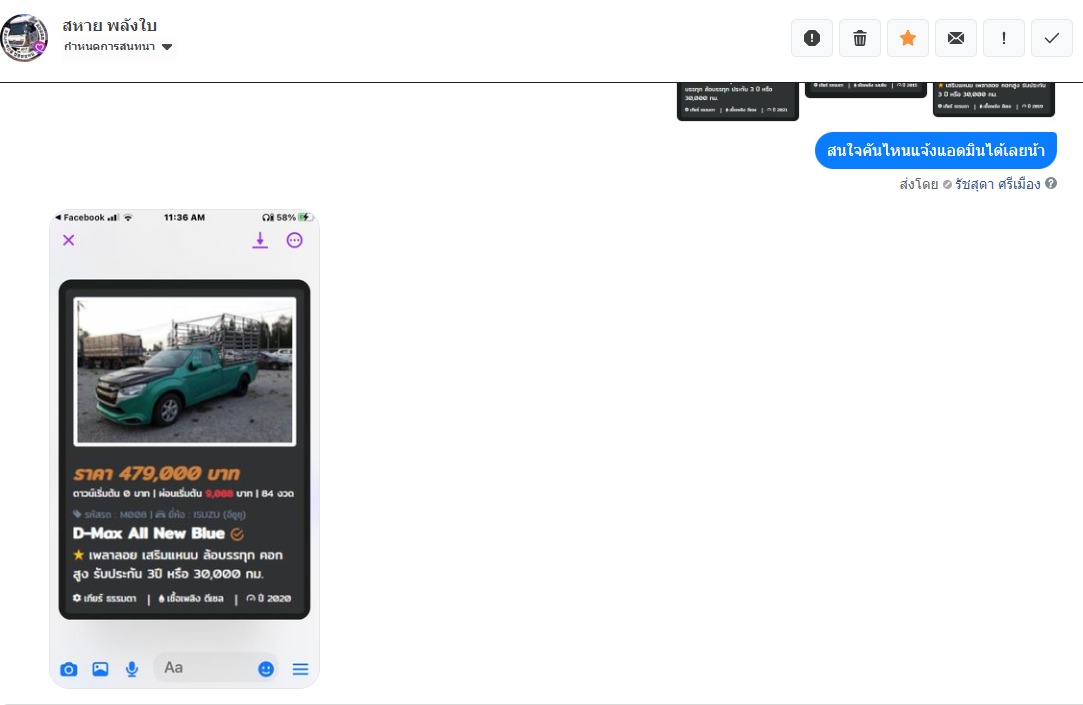1083x705 pixels.
Task: Click the installment text showing 84 งวด
Action: pos(278,494)
